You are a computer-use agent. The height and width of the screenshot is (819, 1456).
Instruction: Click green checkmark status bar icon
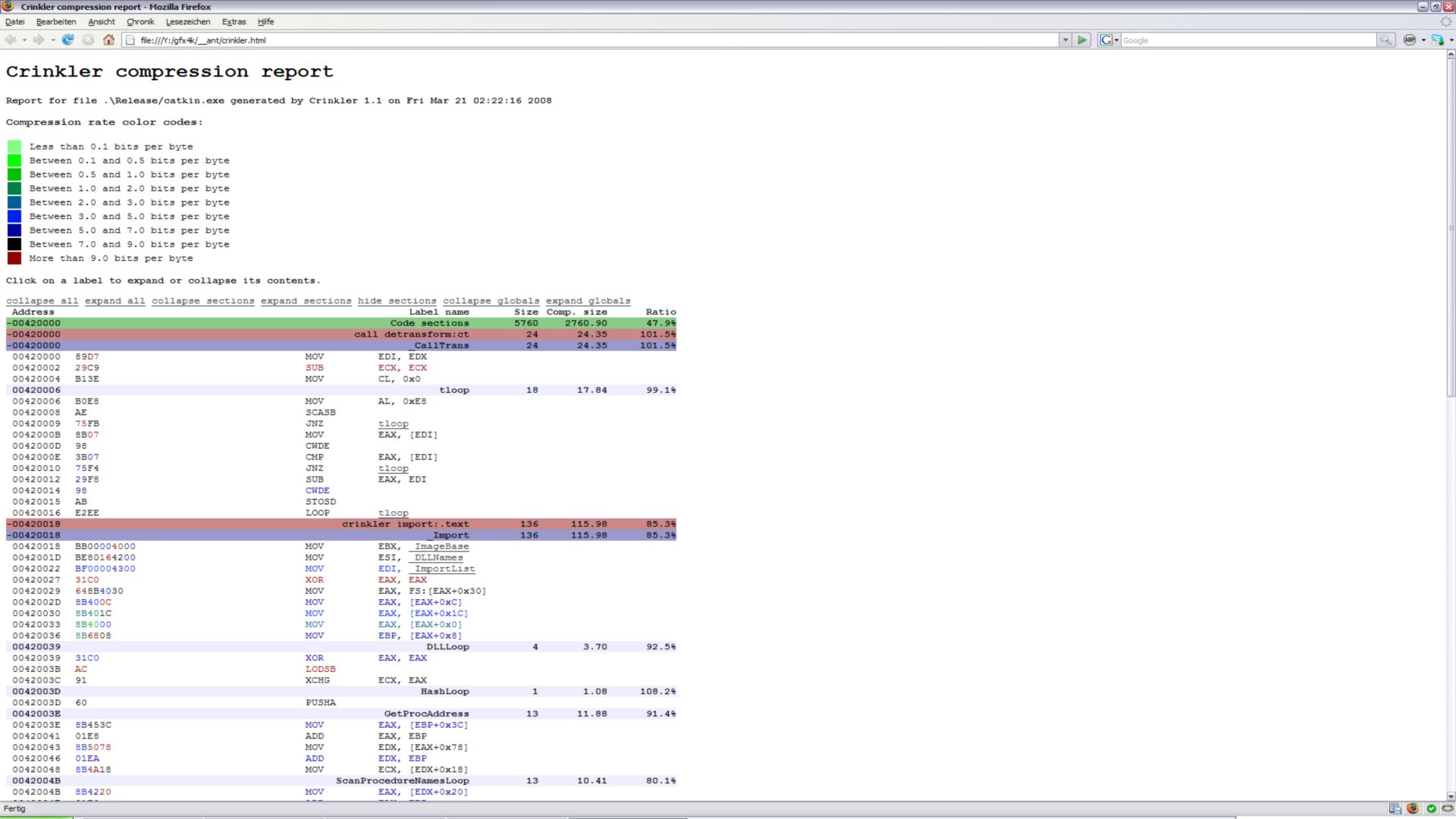point(1431,808)
